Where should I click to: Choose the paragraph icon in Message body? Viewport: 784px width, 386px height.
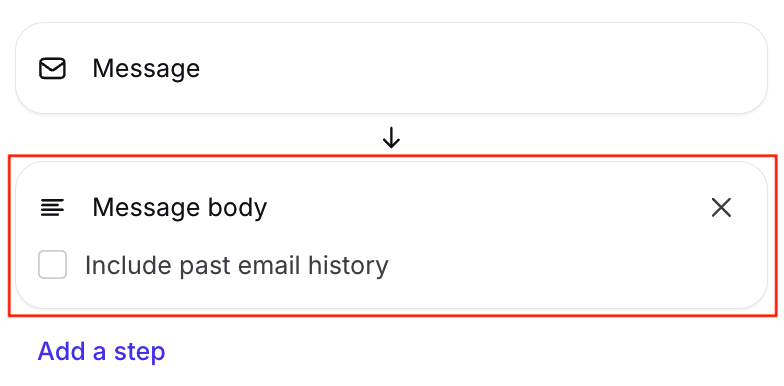coord(52,208)
